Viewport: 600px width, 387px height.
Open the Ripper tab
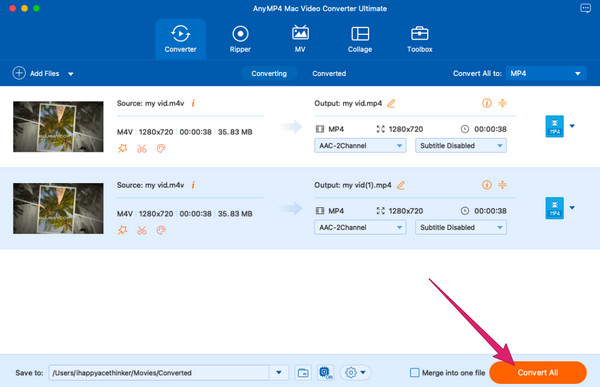tap(240, 39)
